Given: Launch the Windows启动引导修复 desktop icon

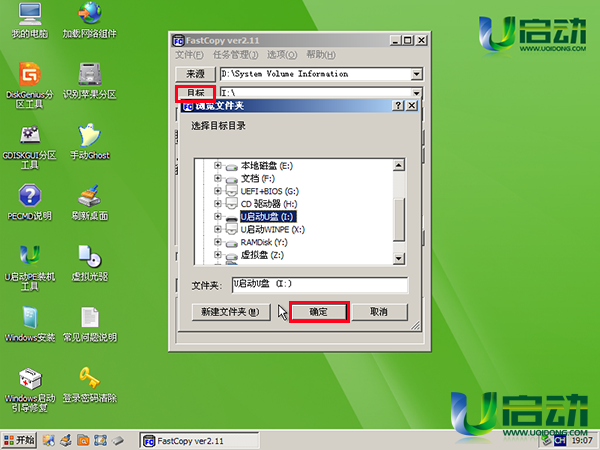Looking at the screenshot, I should (30, 390).
